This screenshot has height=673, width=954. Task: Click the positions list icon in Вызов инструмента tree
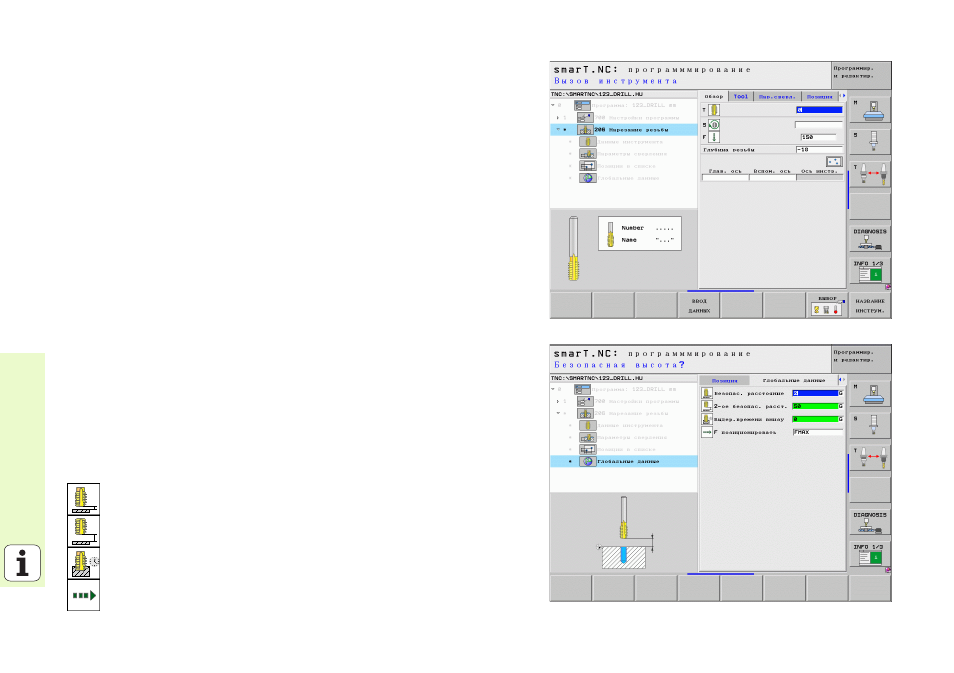click(588, 166)
